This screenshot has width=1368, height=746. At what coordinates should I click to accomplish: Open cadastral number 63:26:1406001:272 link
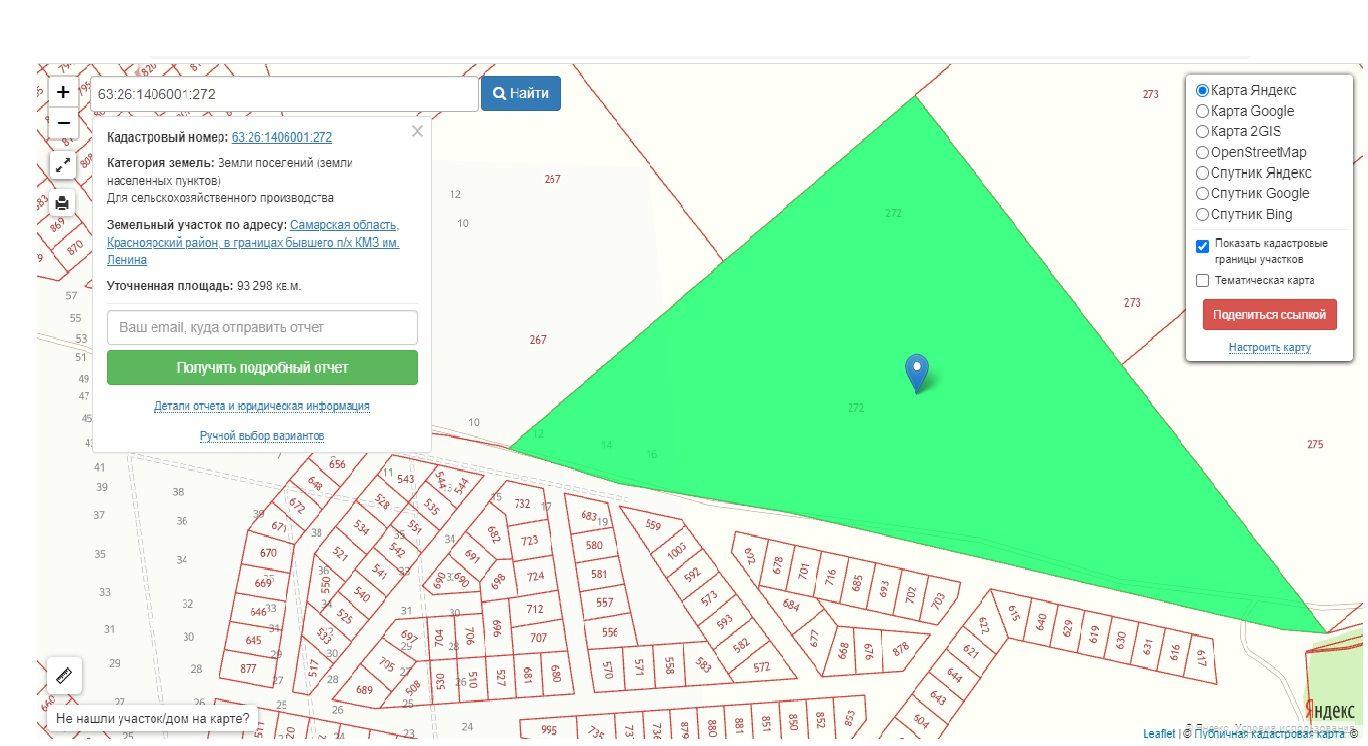coord(281,138)
